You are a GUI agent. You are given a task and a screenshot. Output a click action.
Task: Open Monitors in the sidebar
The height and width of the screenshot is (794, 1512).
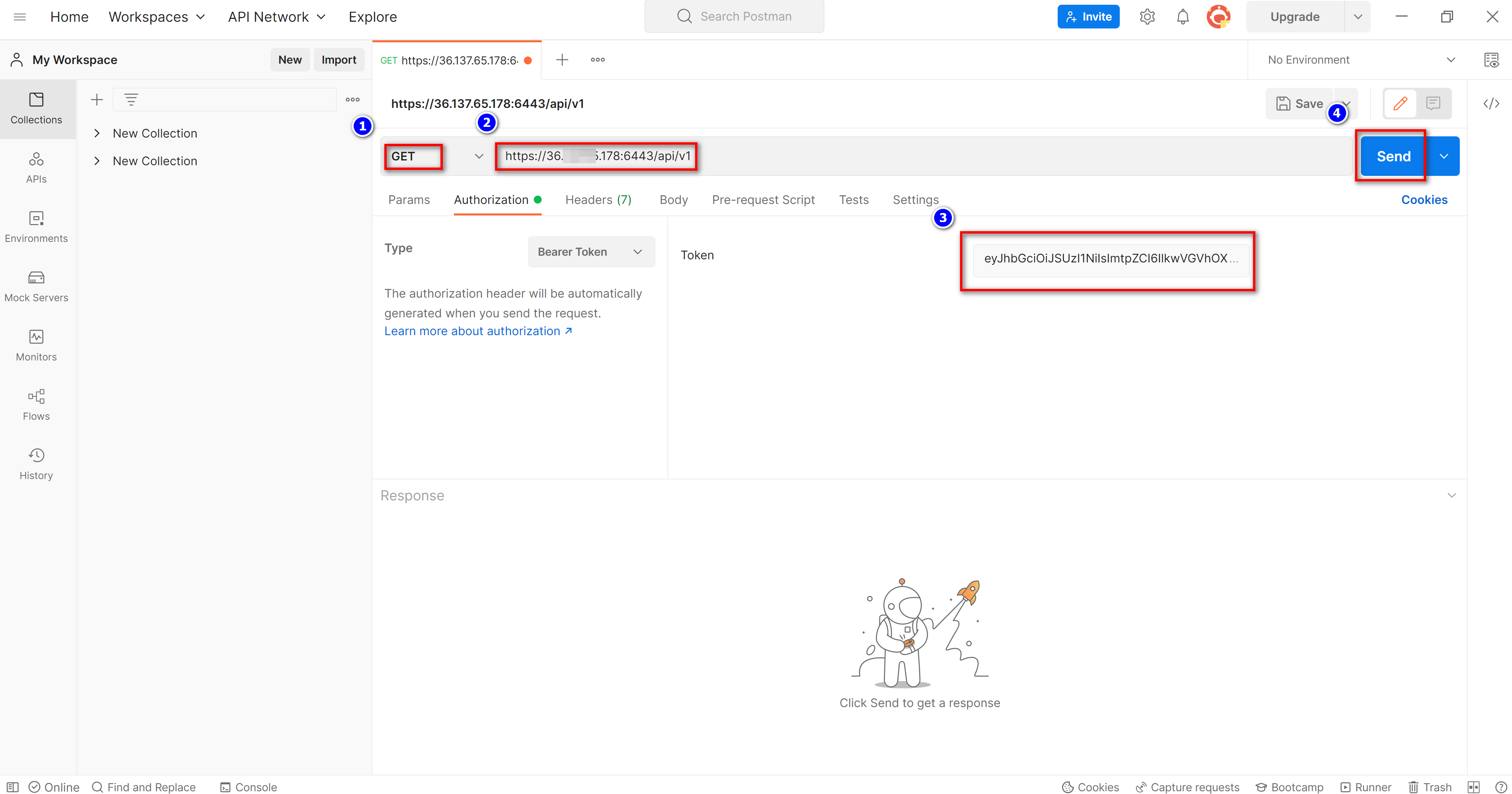36,346
